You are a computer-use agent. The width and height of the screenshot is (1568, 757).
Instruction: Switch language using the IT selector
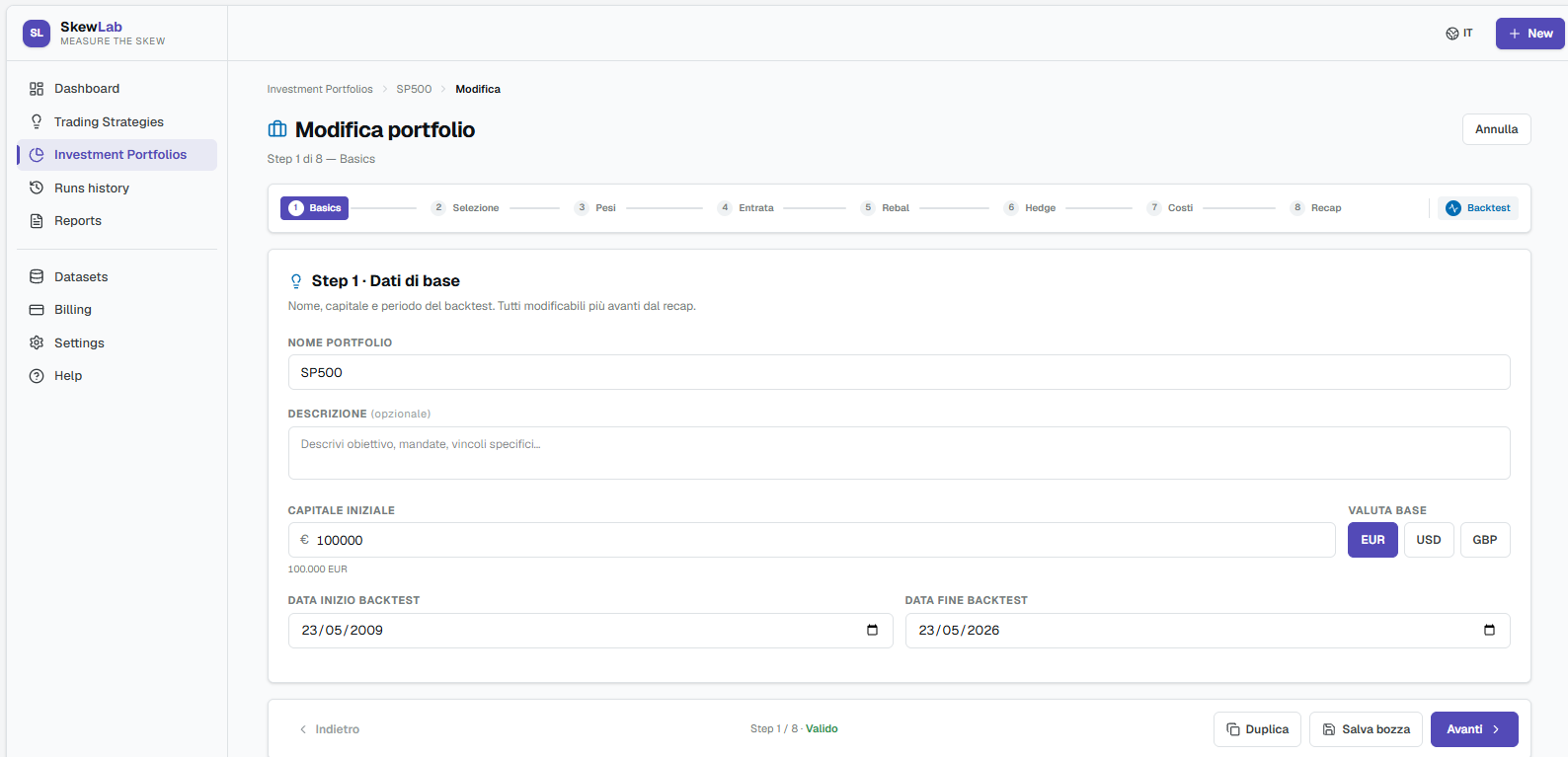pyautogui.click(x=1459, y=34)
